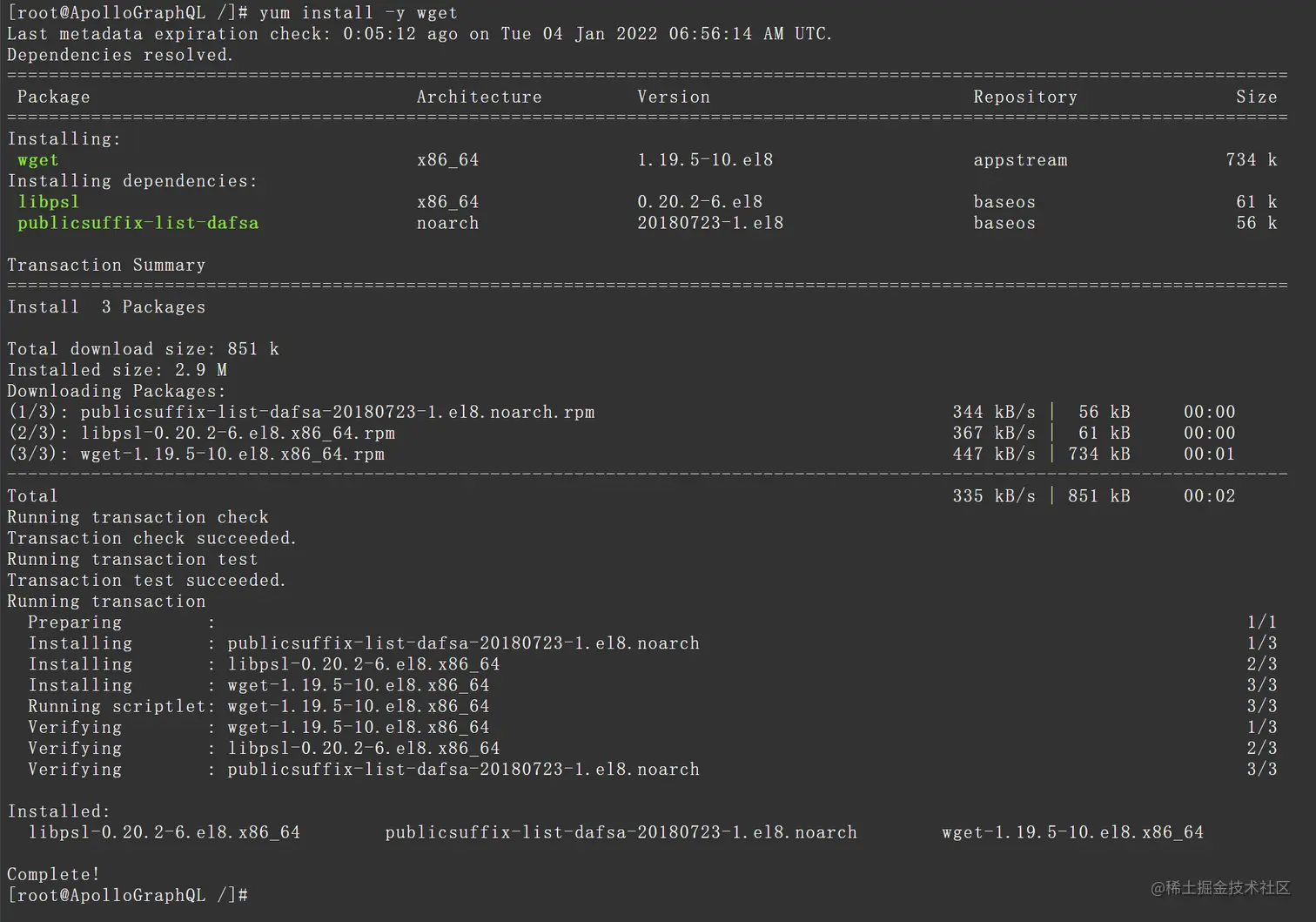Click the 'Dependencies resolved.' line
Image resolution: width=1316 pixels, height=922 pixels.
pyautogui.click(x=120, y=55)
